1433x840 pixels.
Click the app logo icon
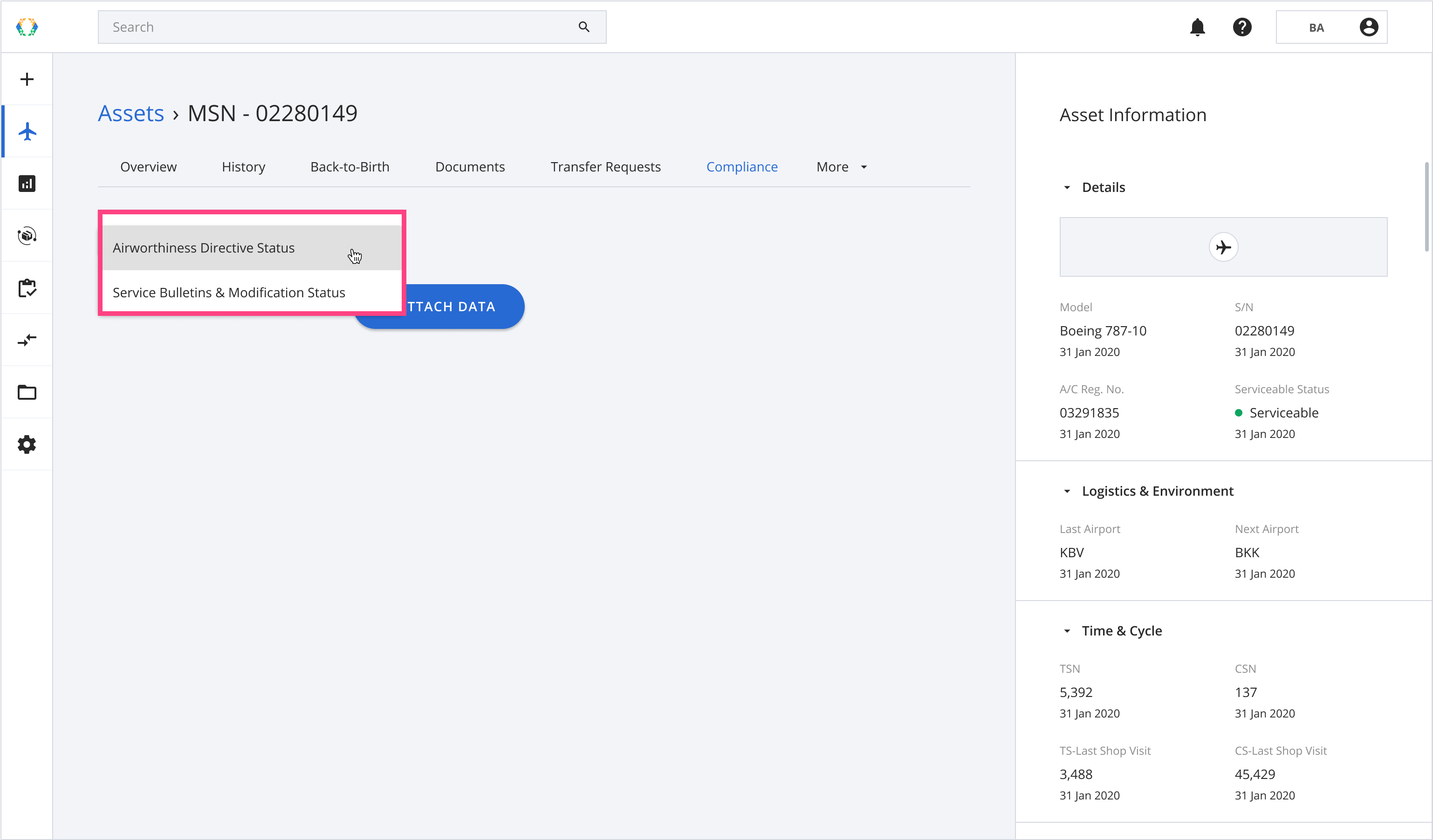(x=27, y=27)
